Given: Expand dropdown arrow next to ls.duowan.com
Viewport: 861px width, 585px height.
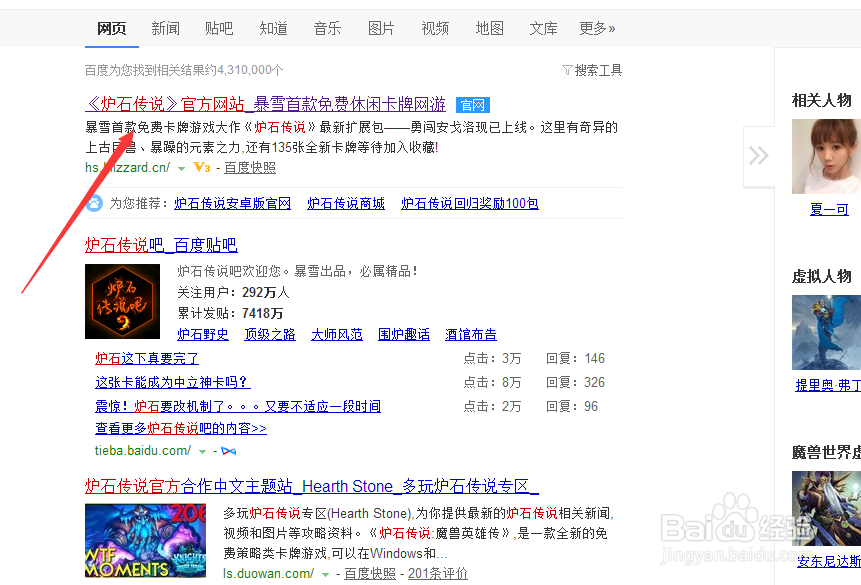Looking at the screenshot, I should [325, 575].
